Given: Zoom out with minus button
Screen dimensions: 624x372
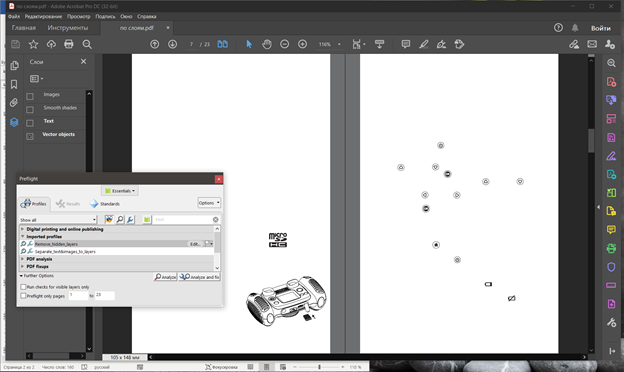Looking at the screenshot, I should [x=285, y=44].
